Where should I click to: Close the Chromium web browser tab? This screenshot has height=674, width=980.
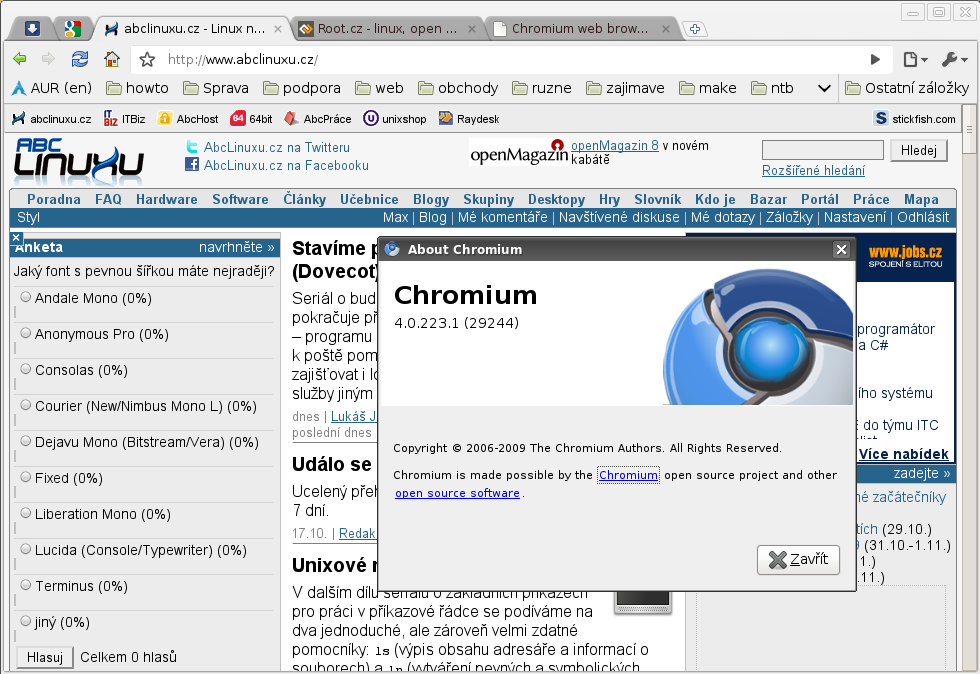click(666, 29)
